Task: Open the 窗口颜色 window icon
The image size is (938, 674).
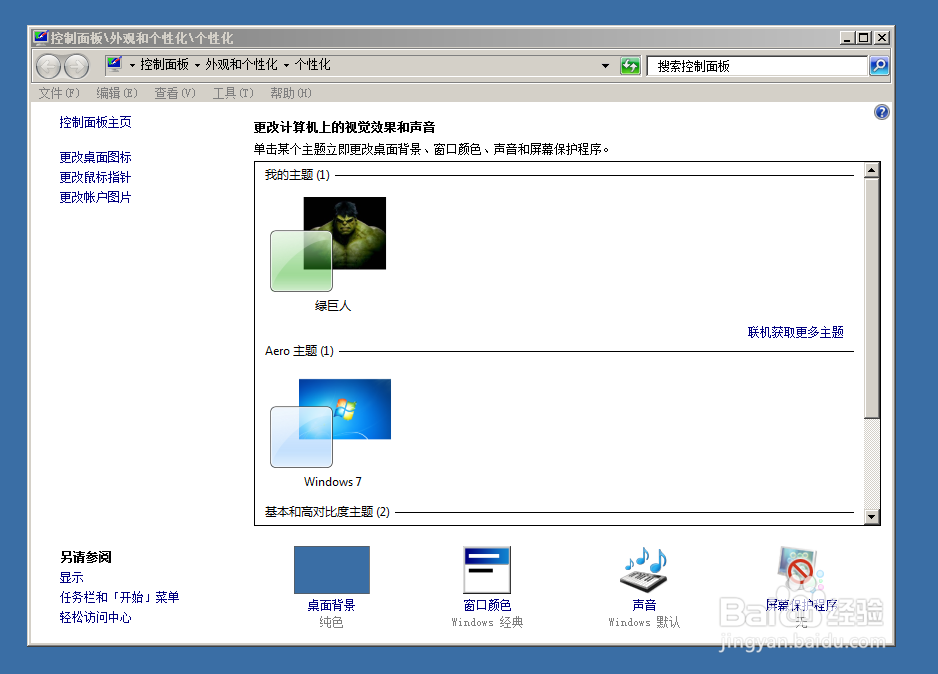Action: [x=487, y=569]
